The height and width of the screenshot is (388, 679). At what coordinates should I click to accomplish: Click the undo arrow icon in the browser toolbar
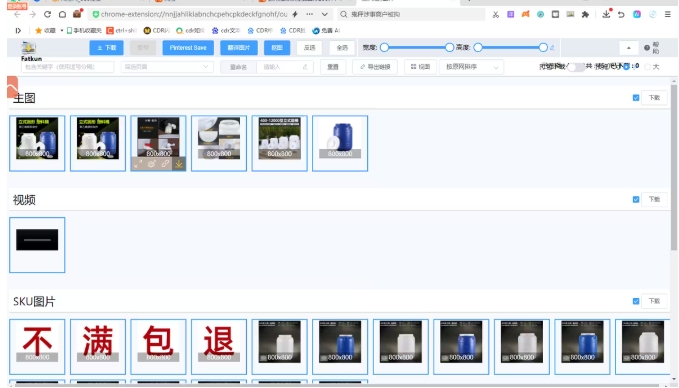[x=621, y=14]
